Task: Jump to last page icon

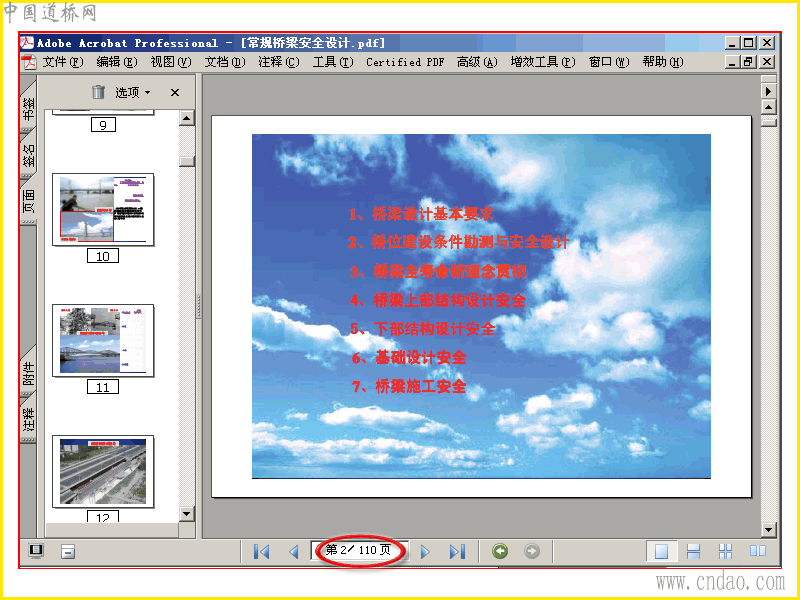Action: click(457, 552)
